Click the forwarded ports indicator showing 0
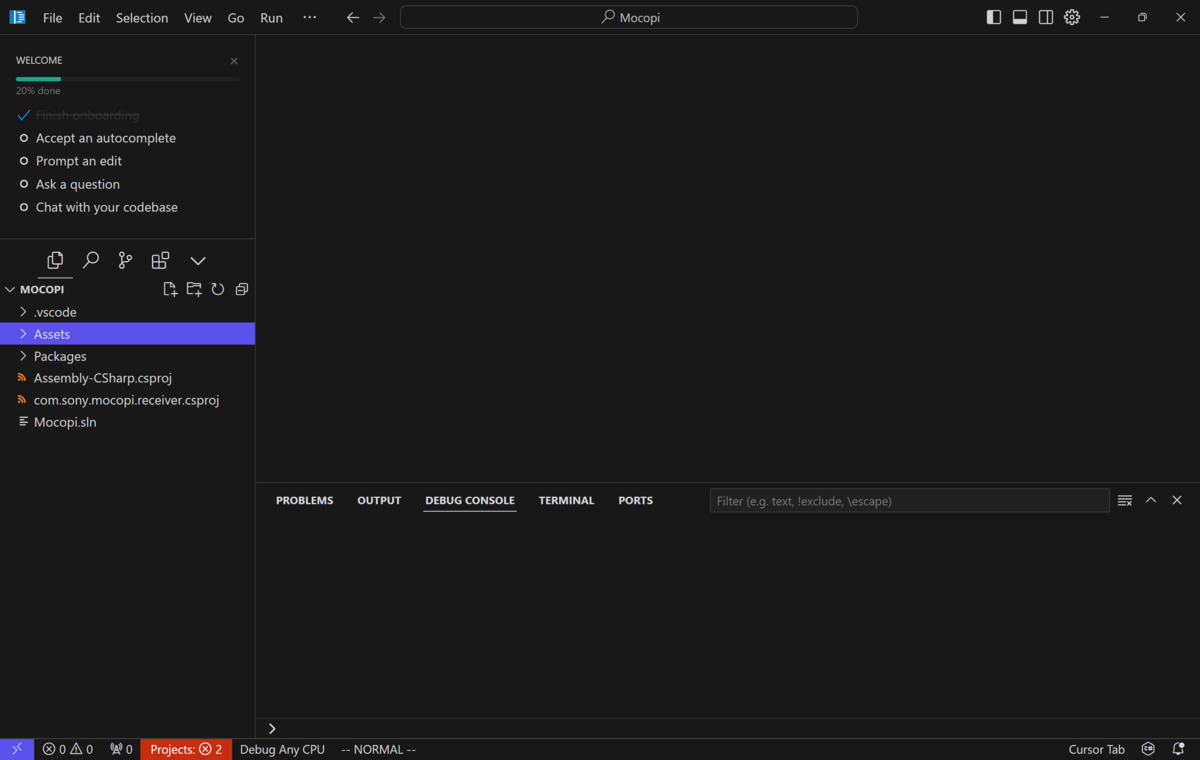This screenshot has height=760, width=1200. pyautogui.click(x=121, y=749)
